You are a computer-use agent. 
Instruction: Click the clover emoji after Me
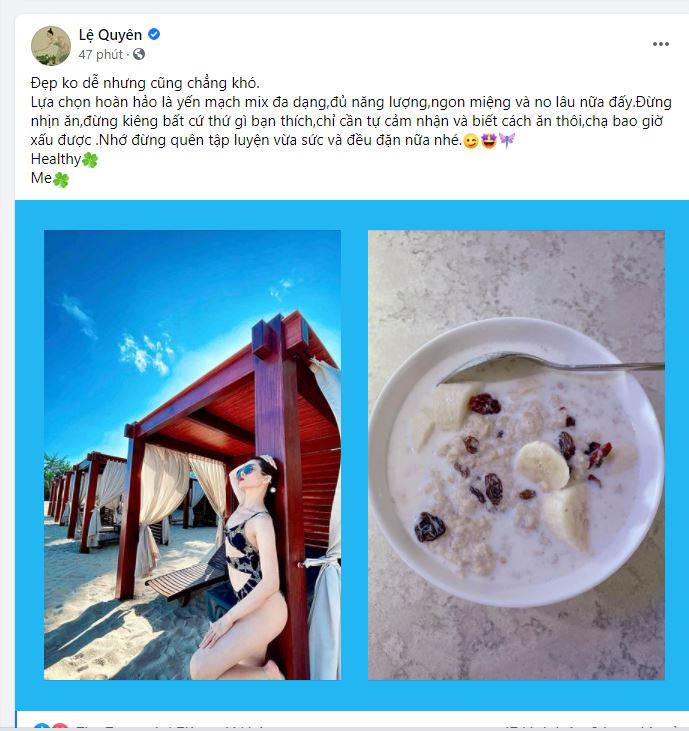pos(61,179)
